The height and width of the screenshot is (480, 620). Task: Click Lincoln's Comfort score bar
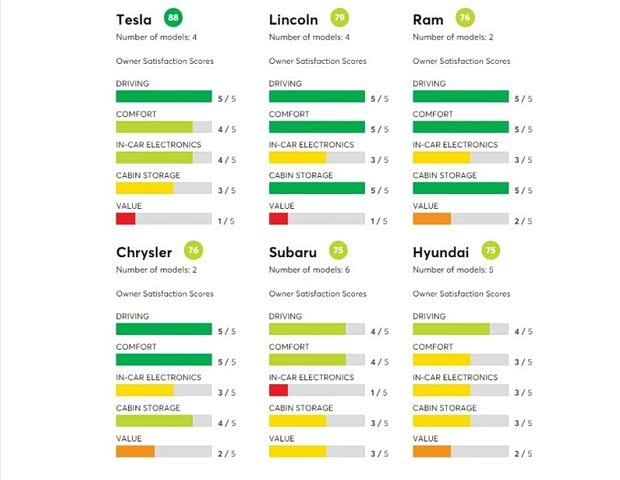click(317, 128)
